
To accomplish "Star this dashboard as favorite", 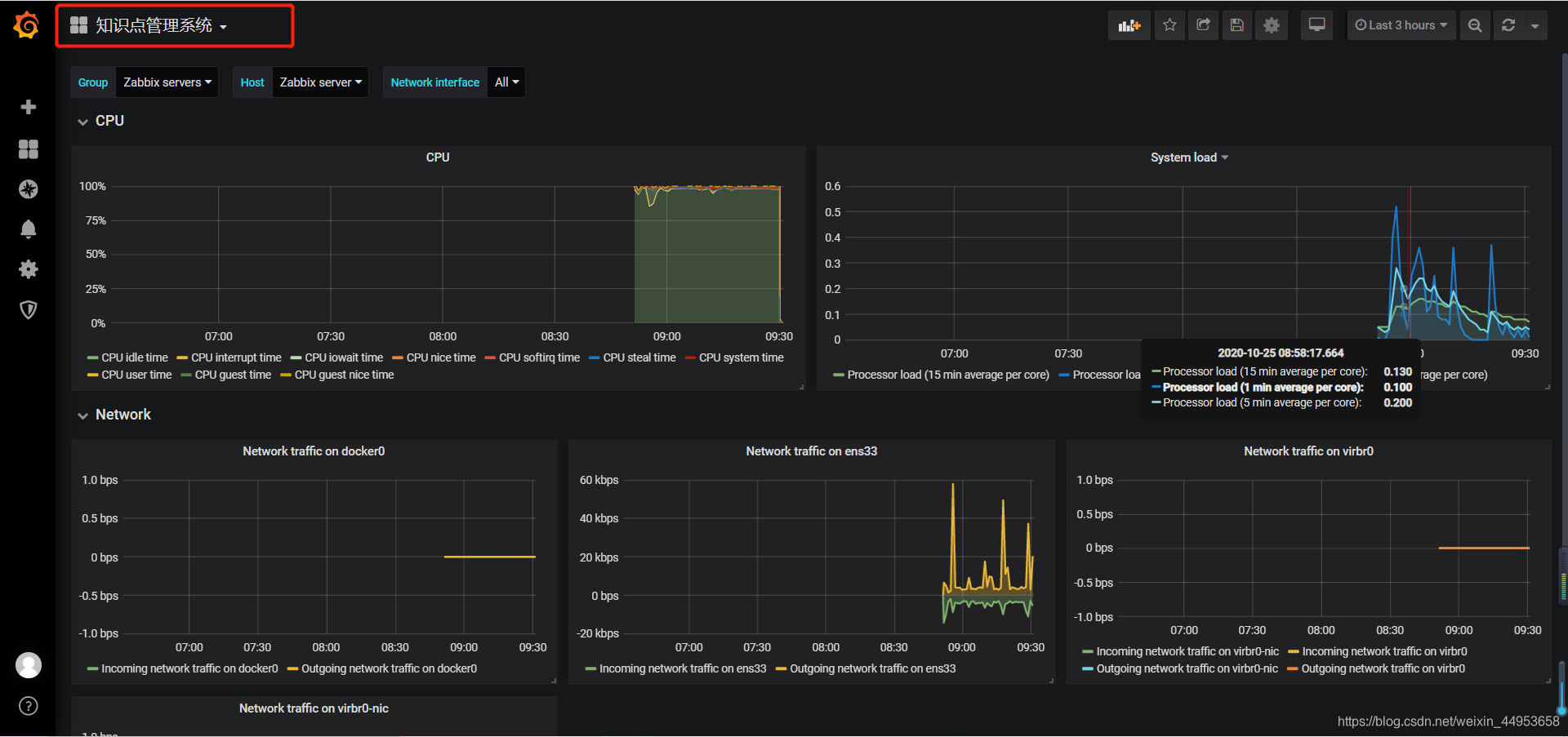I will click(x=1169, y=25).
